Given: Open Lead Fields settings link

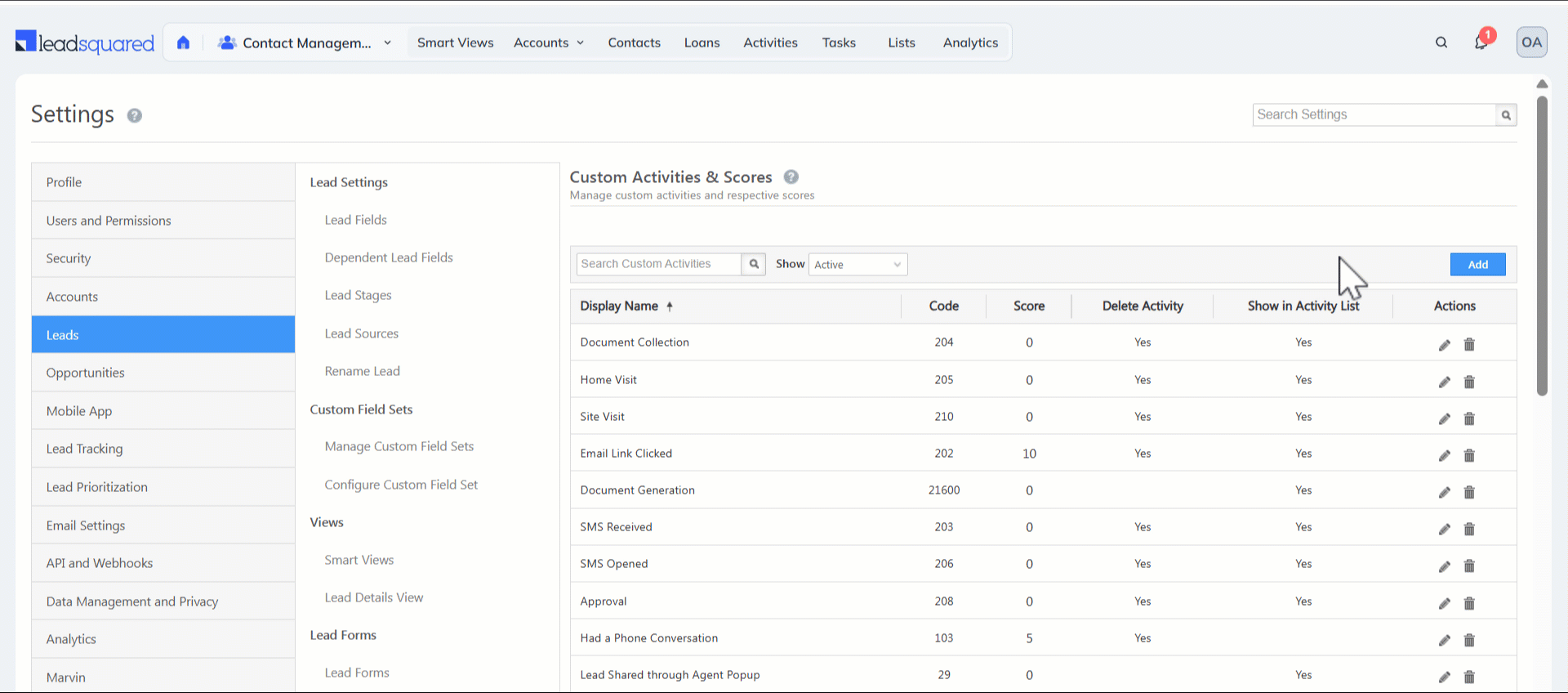Looking at the screenshot, I should 355,220.
